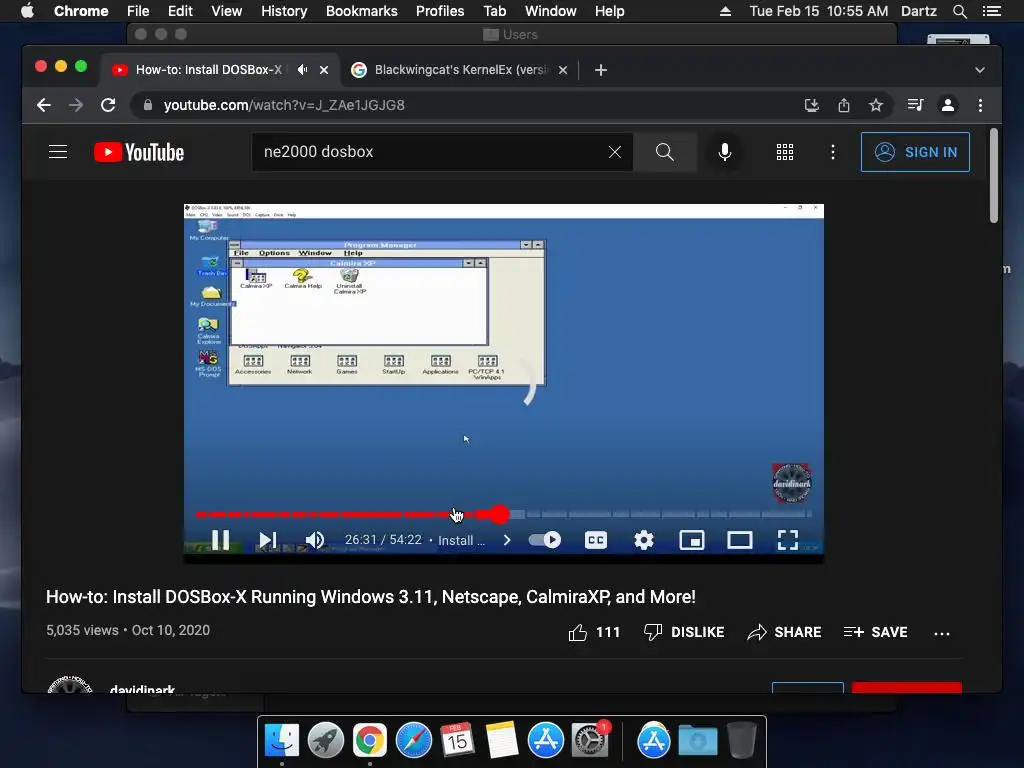1024x768 pixels.
Task: Expand the tab search chevron
Action: (980, 70)
